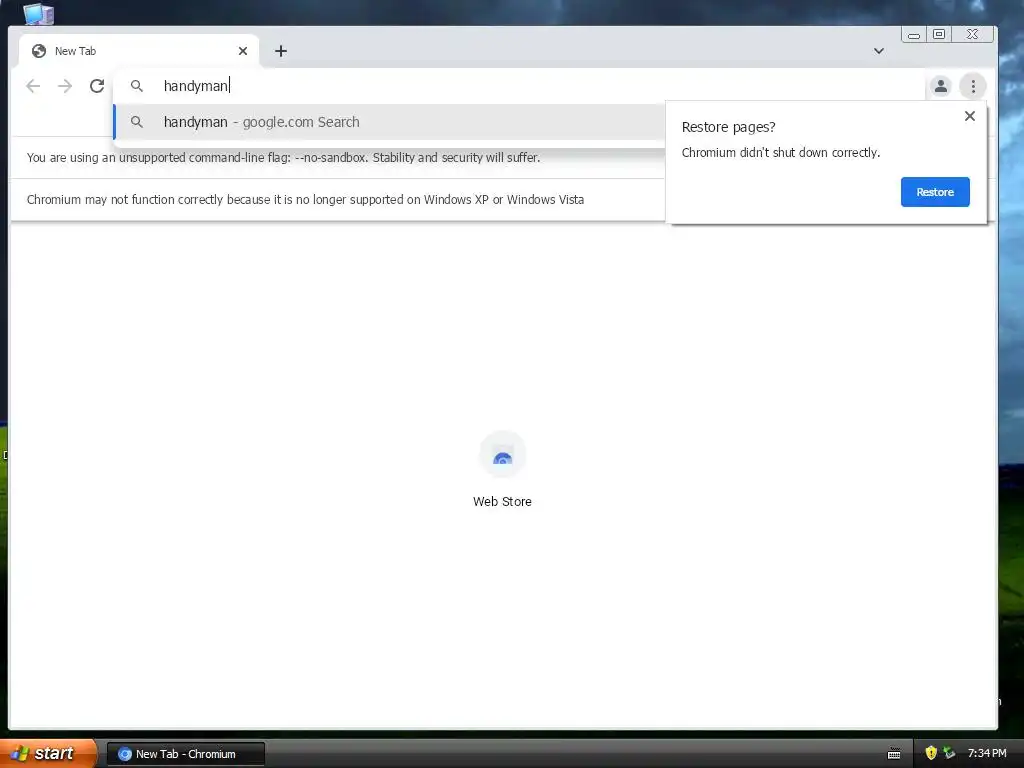The height and width of the screenshot is (768, 1024).
Task: Select the handyman google.com Search suggestion
Action: 390,122
